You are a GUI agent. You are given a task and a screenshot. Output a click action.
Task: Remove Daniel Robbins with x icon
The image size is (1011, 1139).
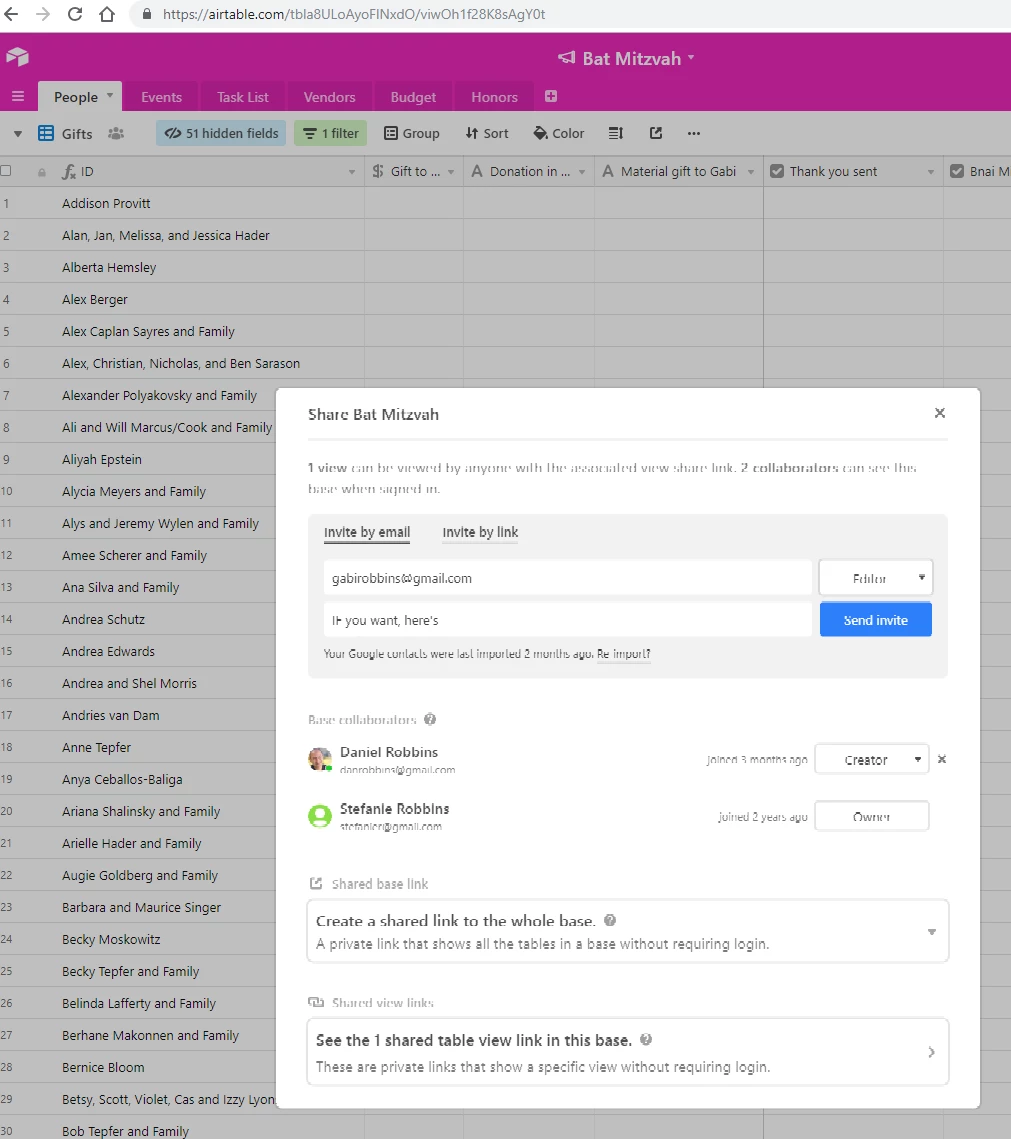tap(942, 759)
